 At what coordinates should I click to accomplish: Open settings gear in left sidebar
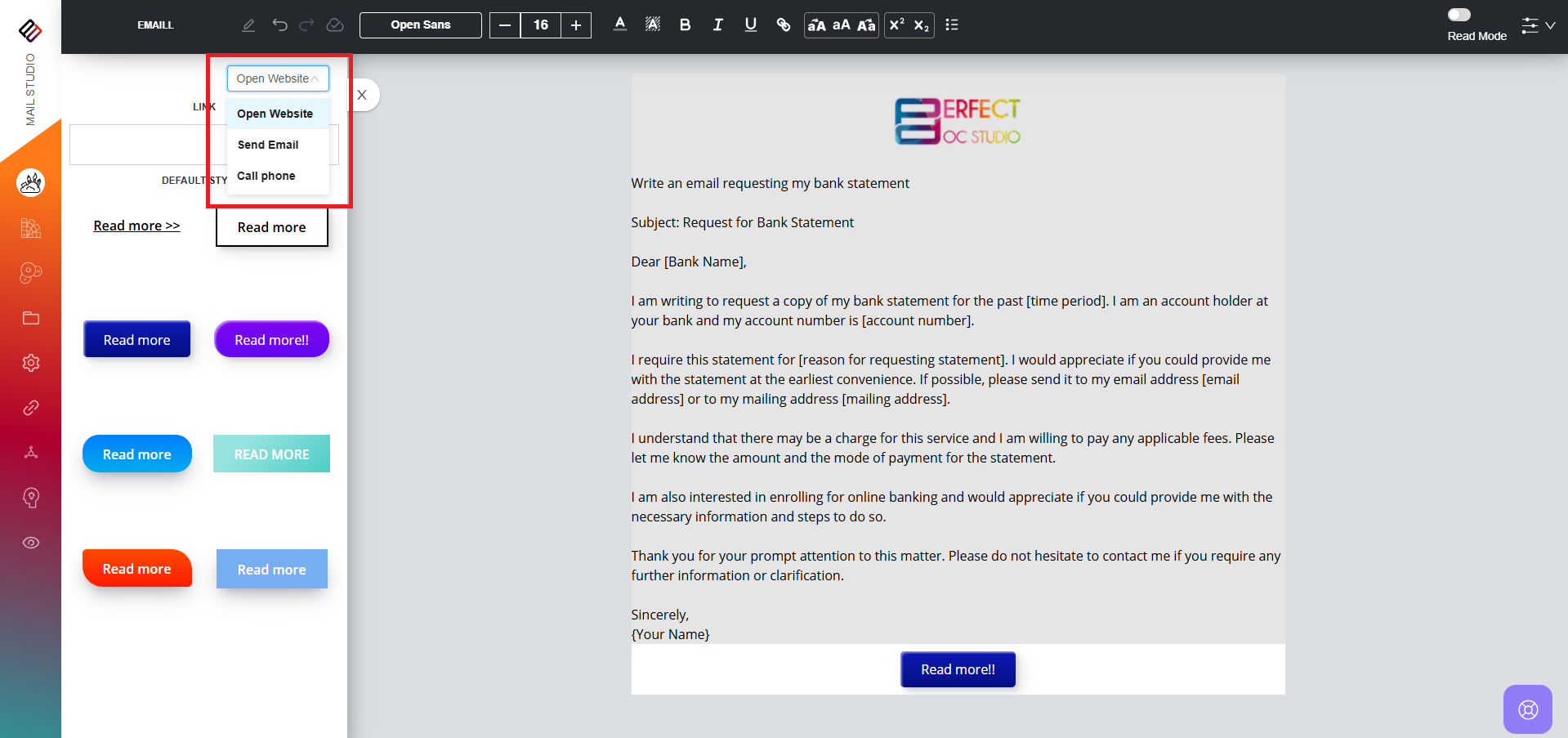click(31, 363)
